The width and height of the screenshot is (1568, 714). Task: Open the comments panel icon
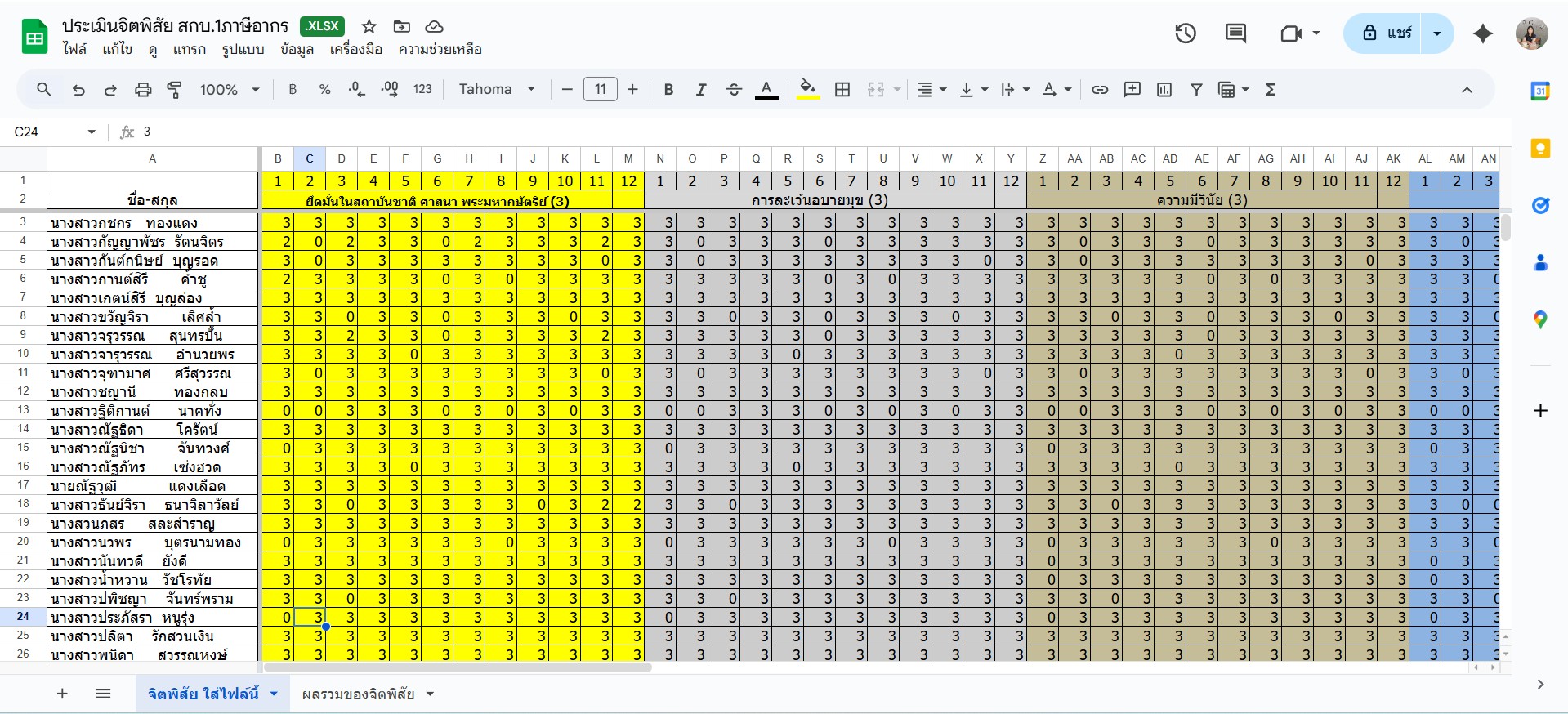point(1235,33)
